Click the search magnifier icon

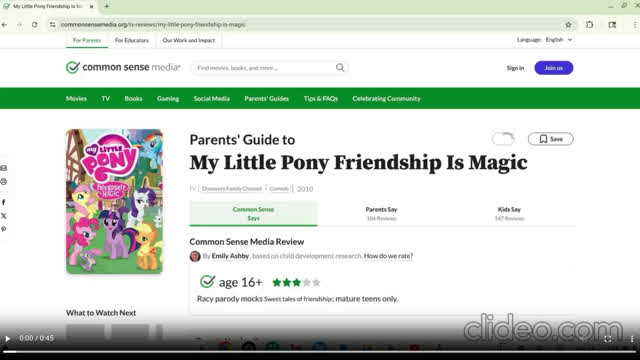pos(340,67)
